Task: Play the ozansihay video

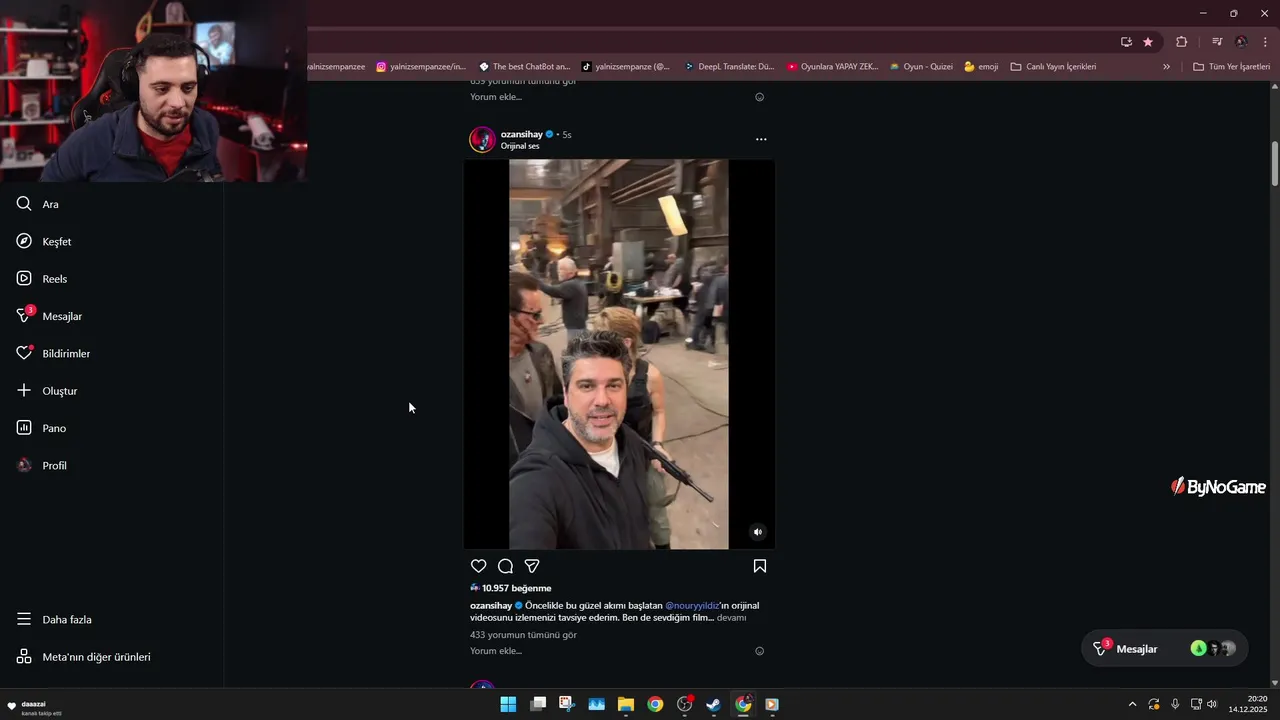Action: [x=619, y=354]
